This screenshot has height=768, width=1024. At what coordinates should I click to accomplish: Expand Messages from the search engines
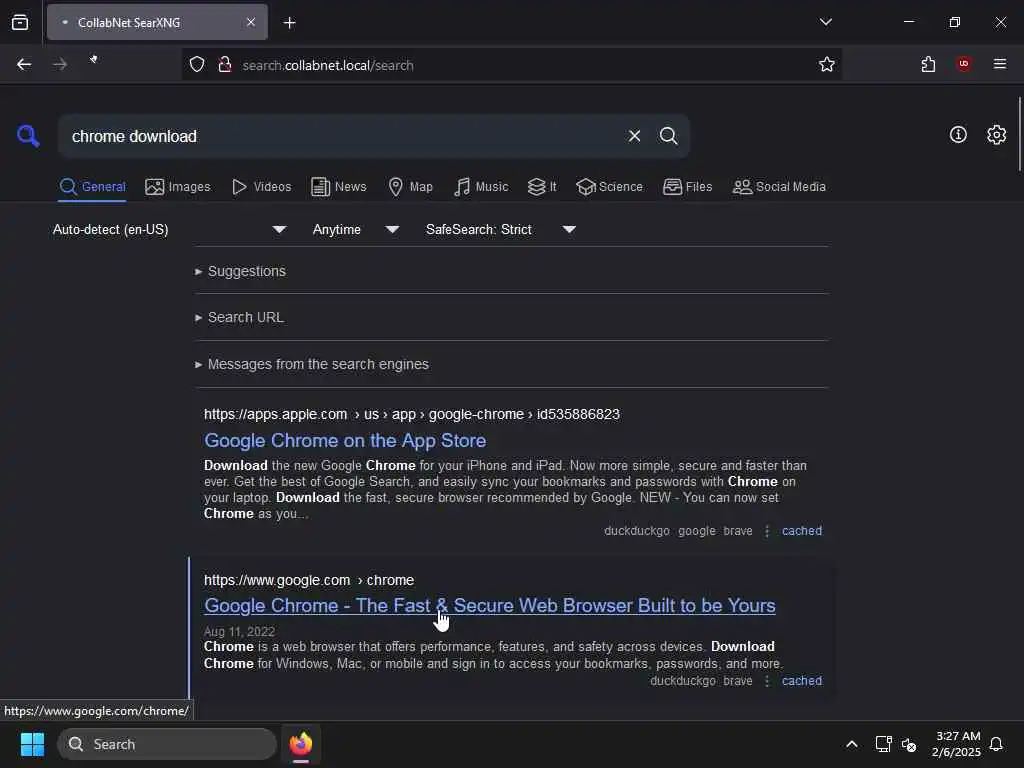coord(312,364)
